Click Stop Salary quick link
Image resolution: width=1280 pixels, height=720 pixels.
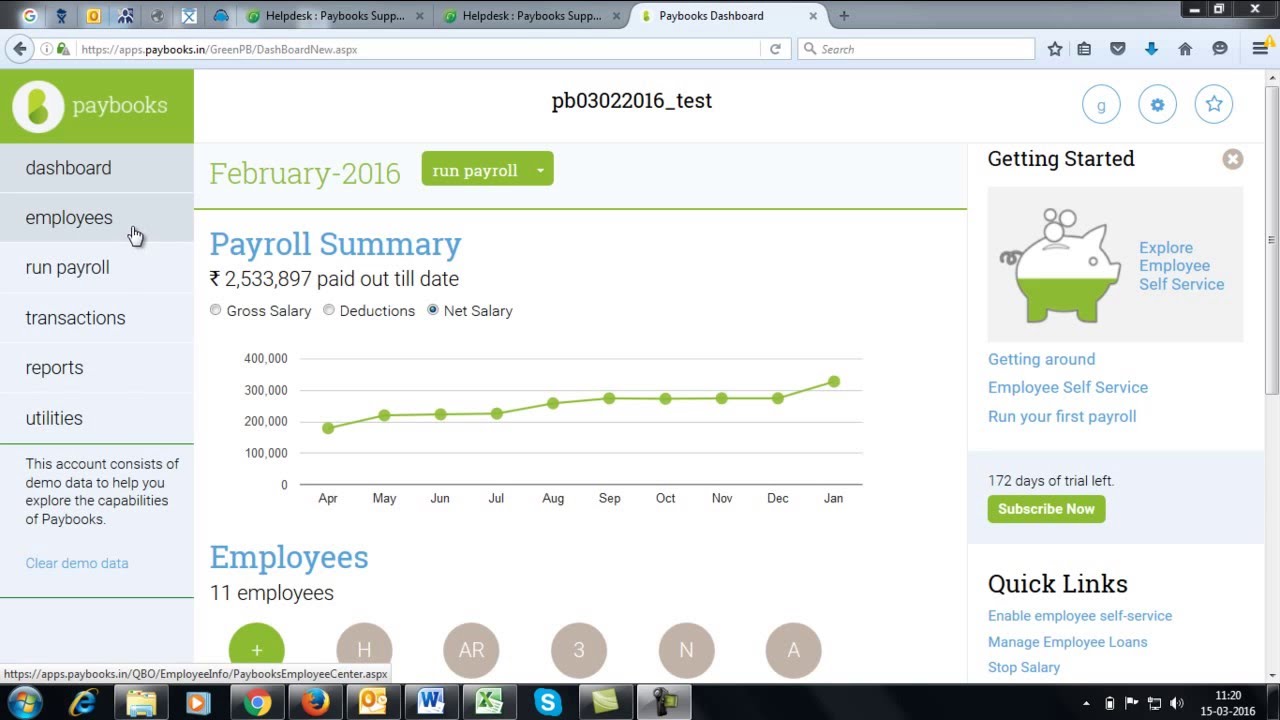1024,667
